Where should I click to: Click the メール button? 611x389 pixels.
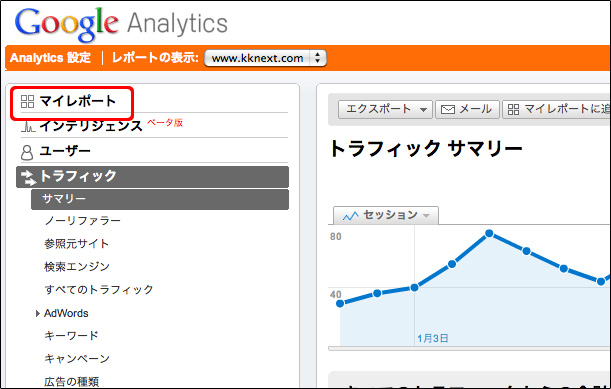pyautogui.click(x=467, y=109)
